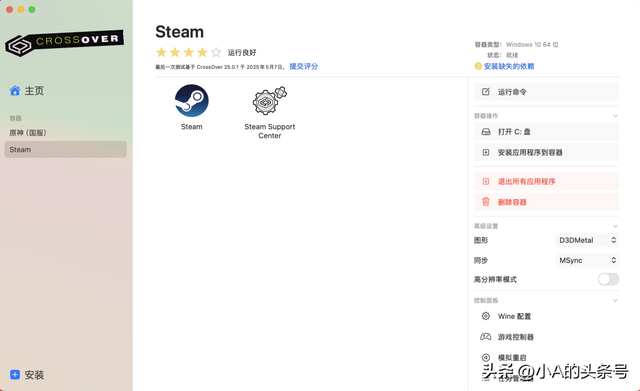Collapse the 容器操作 section chevron
Image resolution: width=640 pixels, height=391 pixels.
coord(615,116)
